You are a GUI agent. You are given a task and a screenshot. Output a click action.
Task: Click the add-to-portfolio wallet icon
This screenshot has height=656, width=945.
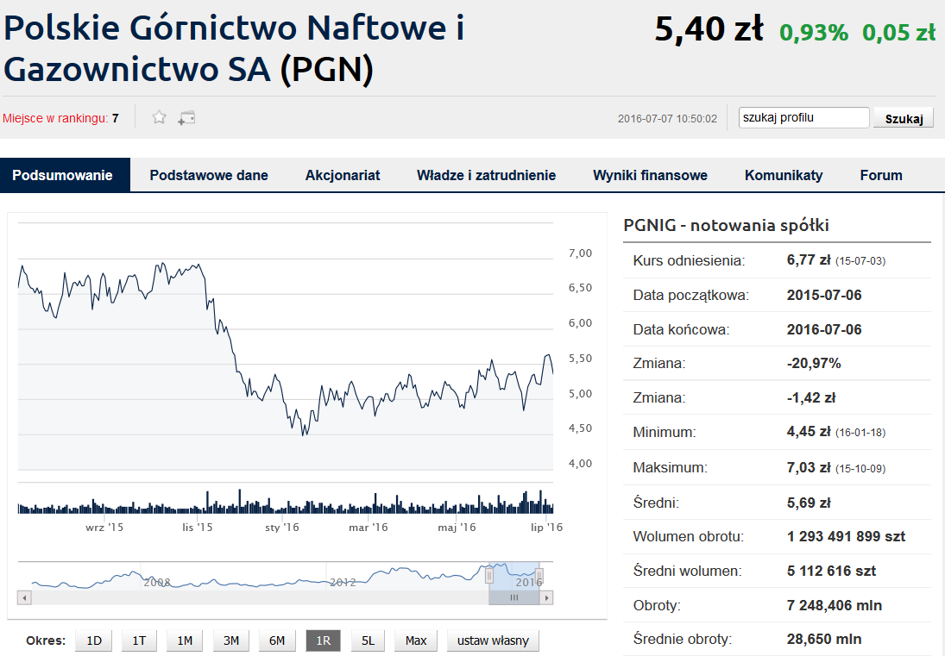tap(186, 118)
